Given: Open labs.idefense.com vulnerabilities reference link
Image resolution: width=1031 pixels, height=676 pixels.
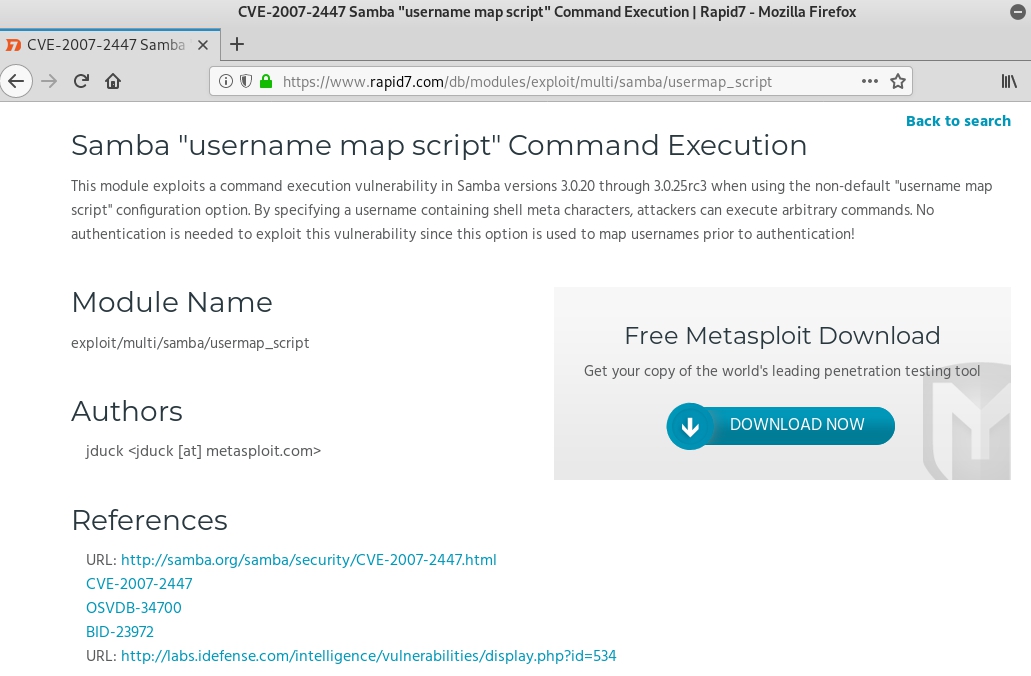Looking at the screenshot, I should click(x=368, y=656).
